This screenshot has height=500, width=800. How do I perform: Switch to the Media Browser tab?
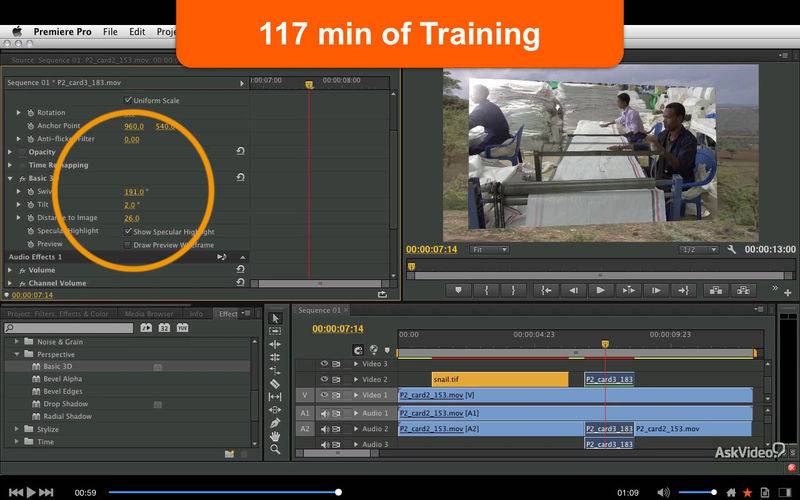[149, 314]
